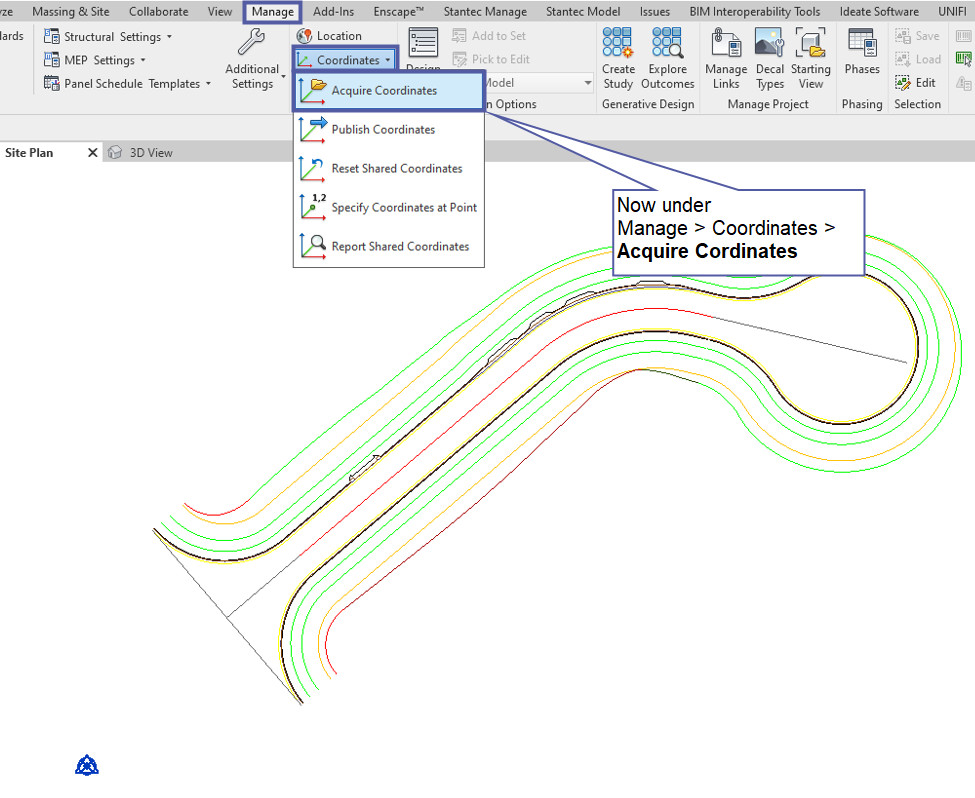This screenshot has height=798, width=975.
Task: Click the Edit selection button
Action: [916, 83]
